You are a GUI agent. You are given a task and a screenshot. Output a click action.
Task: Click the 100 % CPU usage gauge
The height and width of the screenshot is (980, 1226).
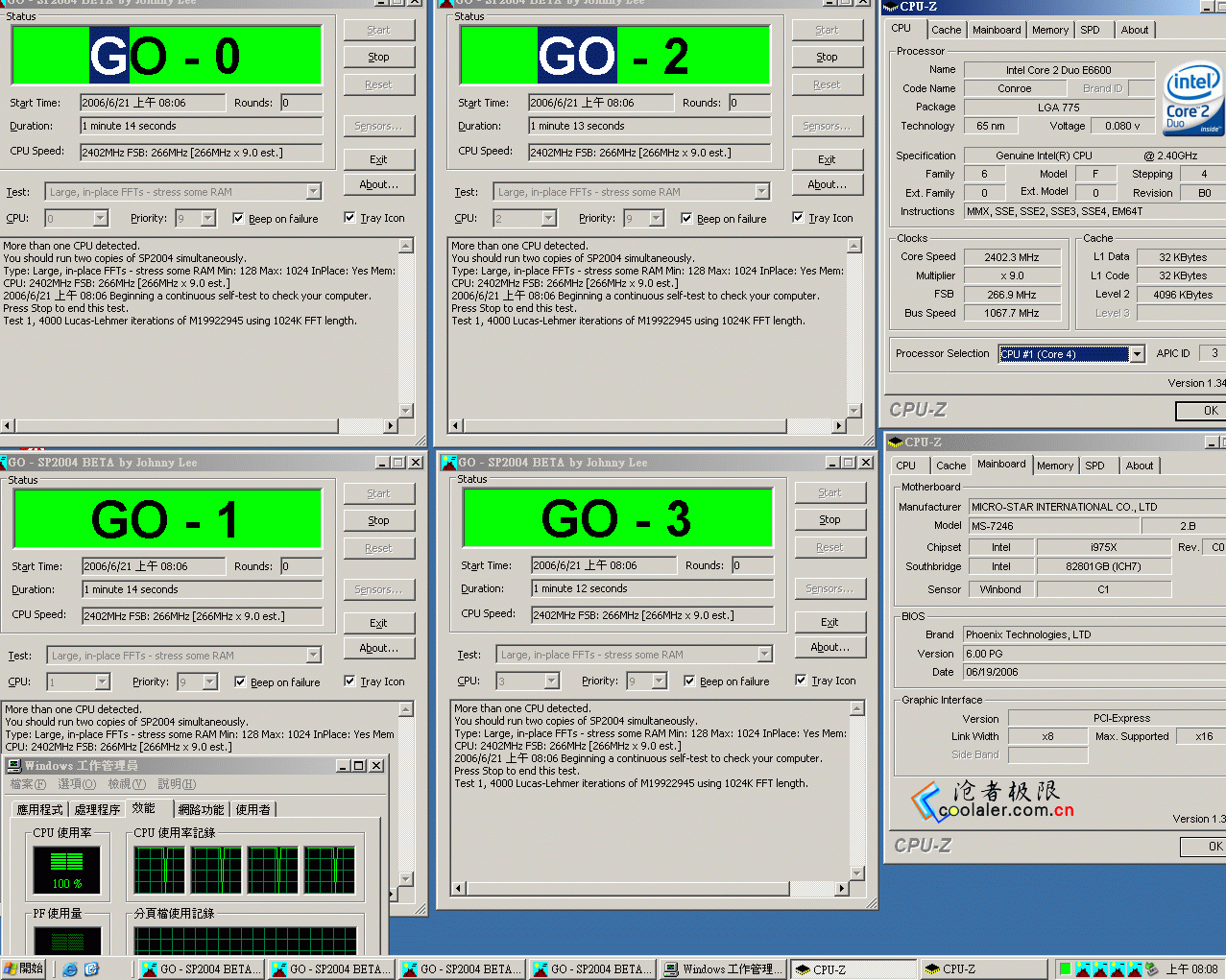[x=67, y=871]
